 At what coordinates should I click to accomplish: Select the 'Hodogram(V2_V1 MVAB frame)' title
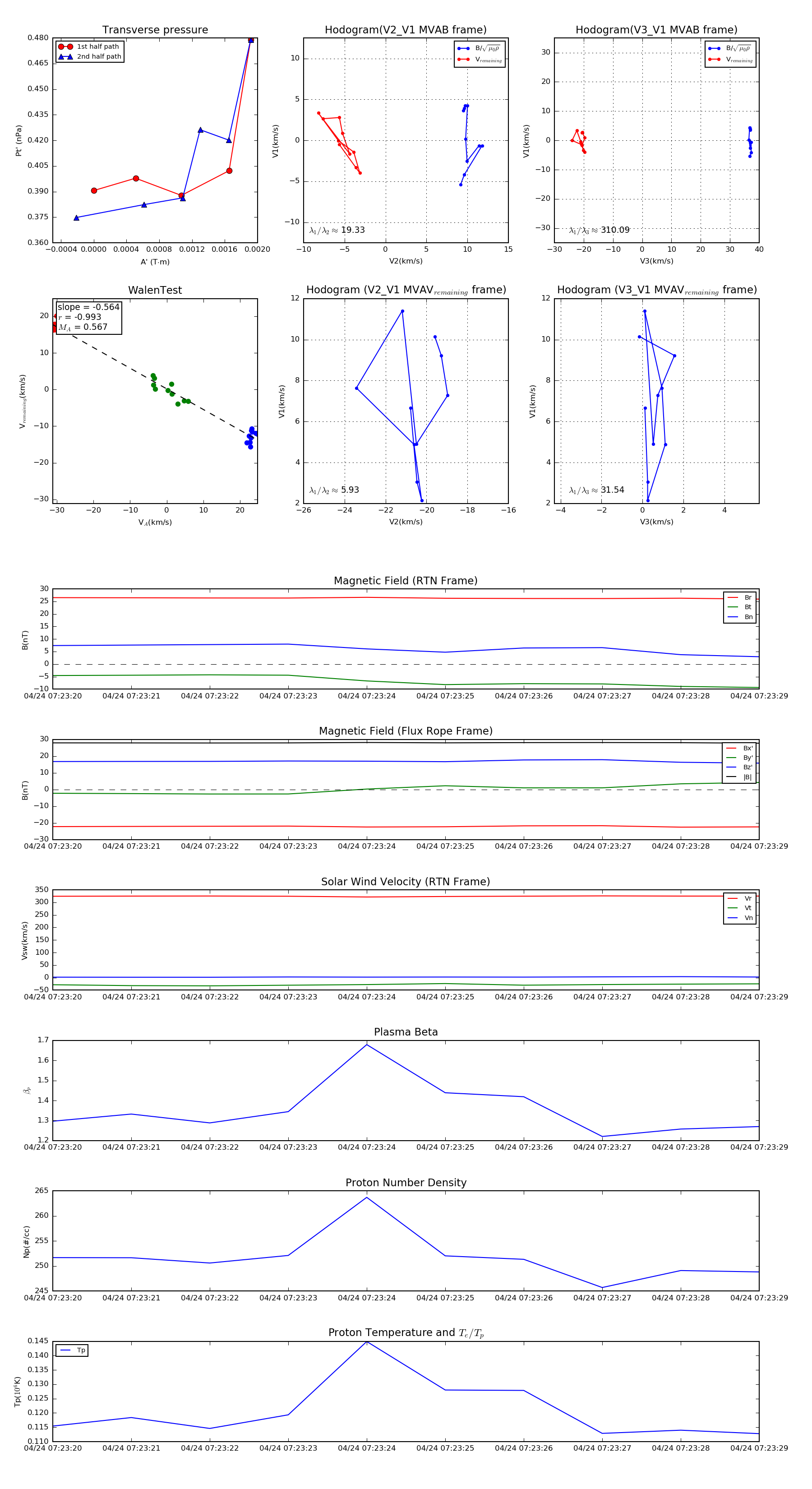[406, 30]
